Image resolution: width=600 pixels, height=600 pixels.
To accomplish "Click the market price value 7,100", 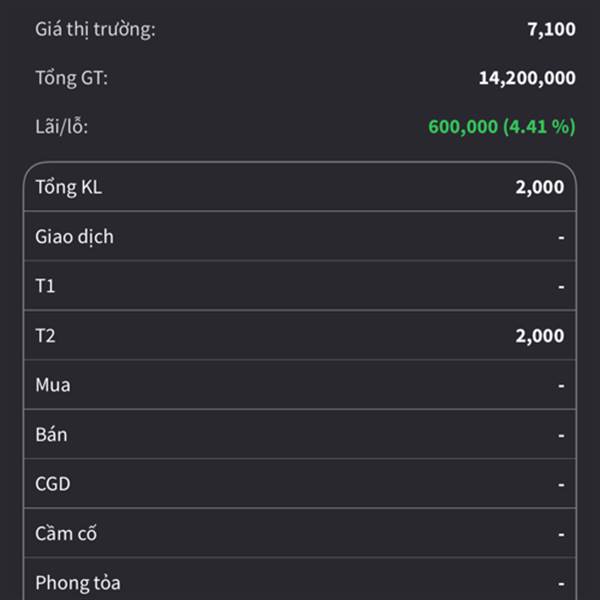I will 551,29.
